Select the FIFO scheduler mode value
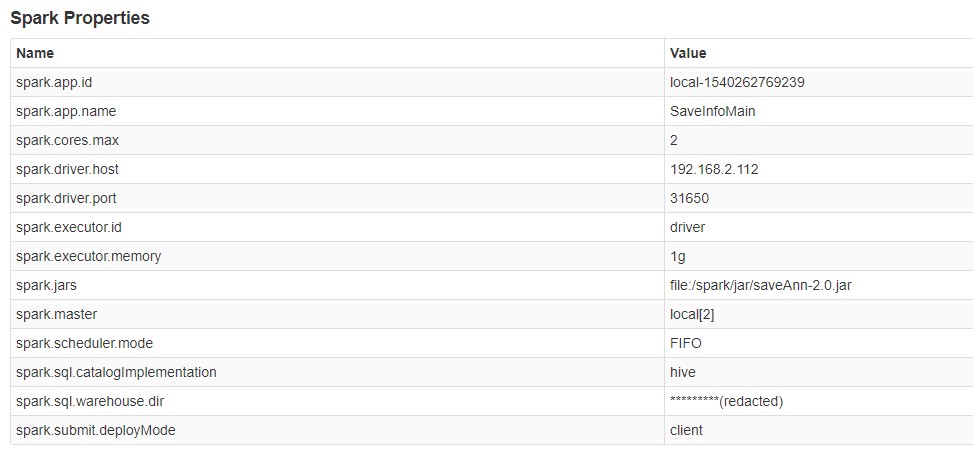This screenshot has width=973, height=455. click(686, 343)
